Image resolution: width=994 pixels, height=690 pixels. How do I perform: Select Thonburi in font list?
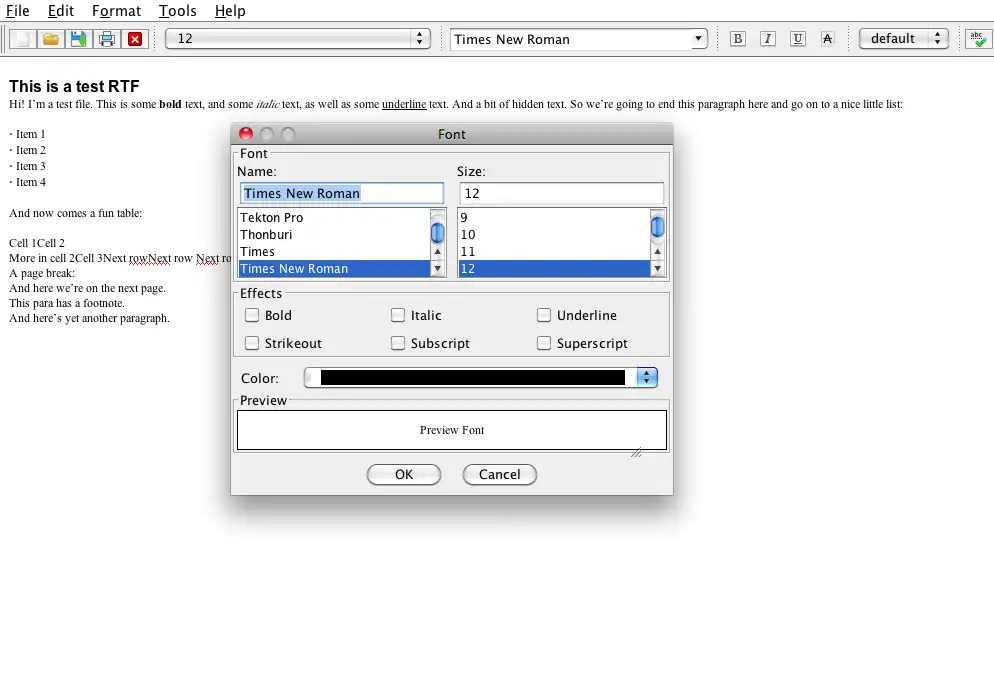334,235
